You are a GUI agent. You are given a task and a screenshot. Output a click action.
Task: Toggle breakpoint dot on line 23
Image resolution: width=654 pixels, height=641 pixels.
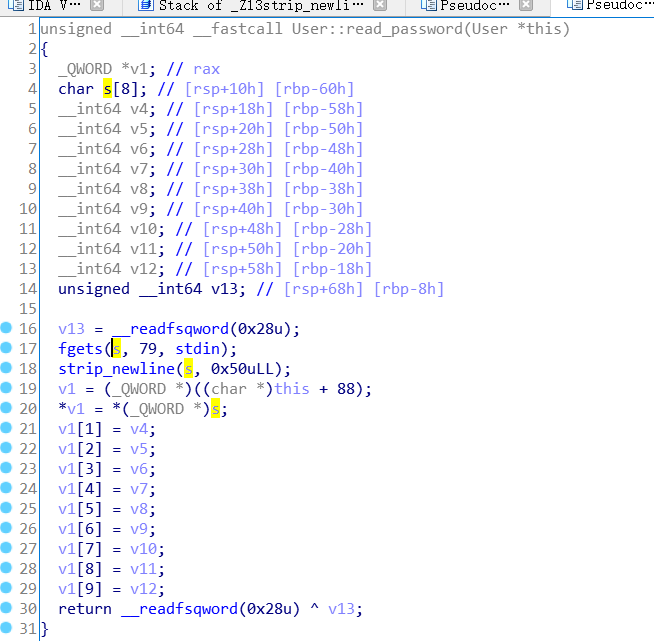(6, 468)
